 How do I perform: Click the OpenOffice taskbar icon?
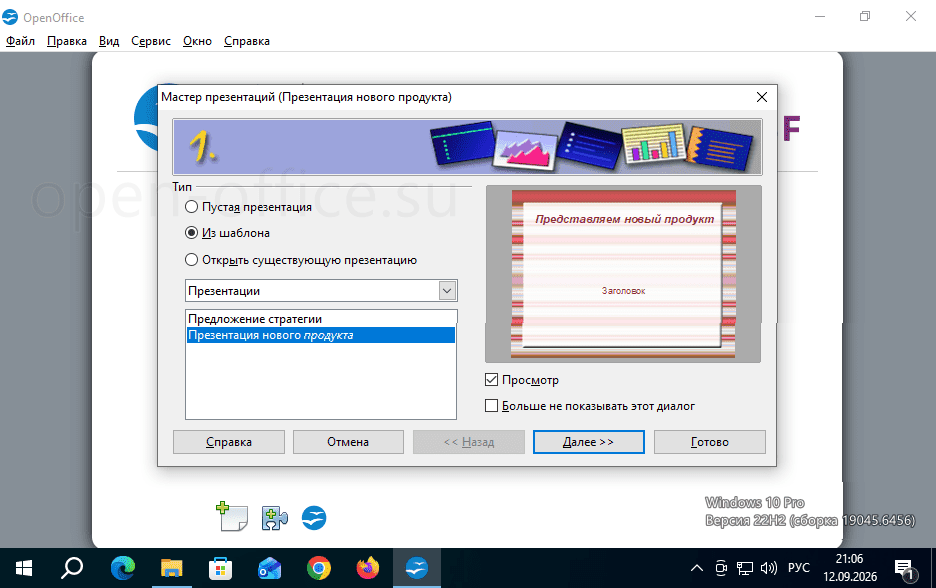click(417, 568)
